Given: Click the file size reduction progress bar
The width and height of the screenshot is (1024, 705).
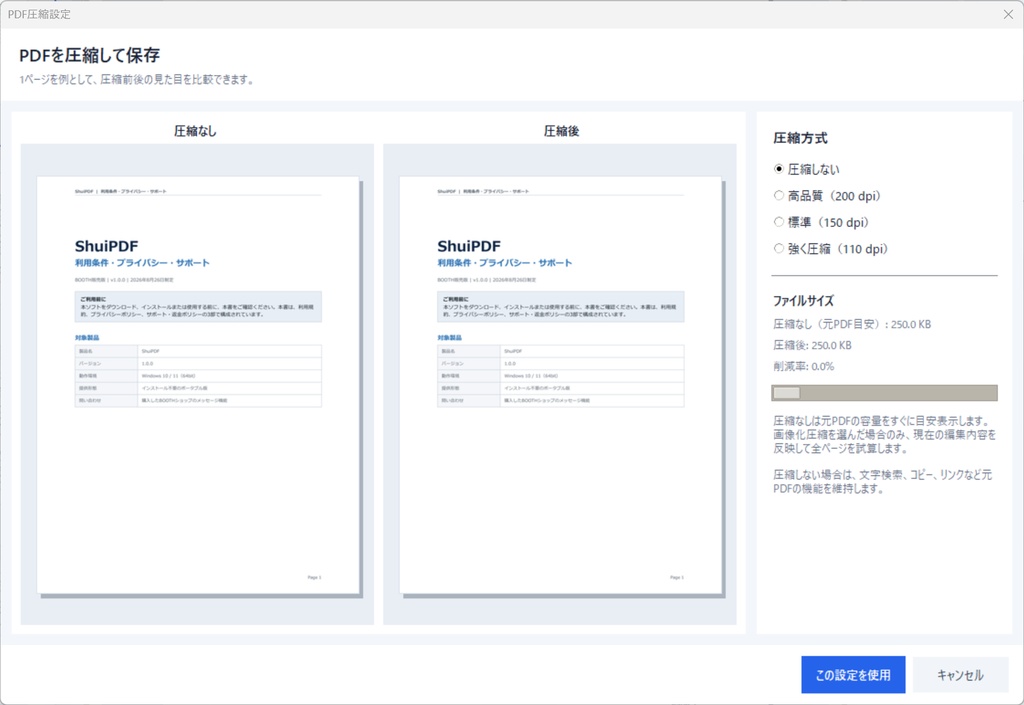Looking at the screenshot, I should click(x=884, y=392).
